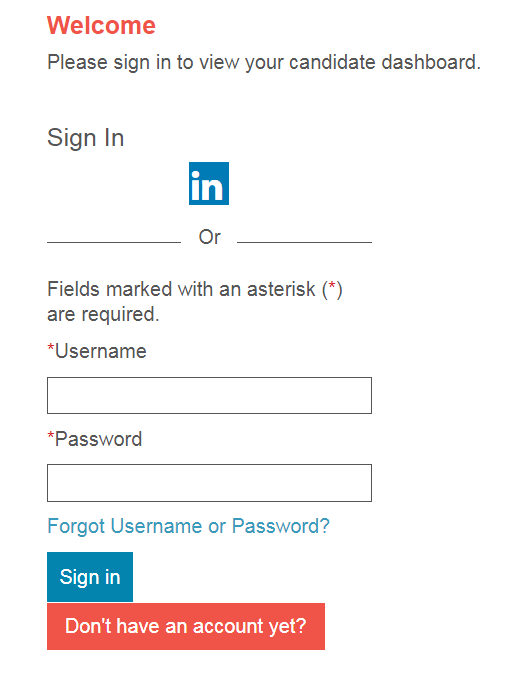The image size is (518, 681).
Task: Click the Sign In section heading
Action: pos(86,138)
